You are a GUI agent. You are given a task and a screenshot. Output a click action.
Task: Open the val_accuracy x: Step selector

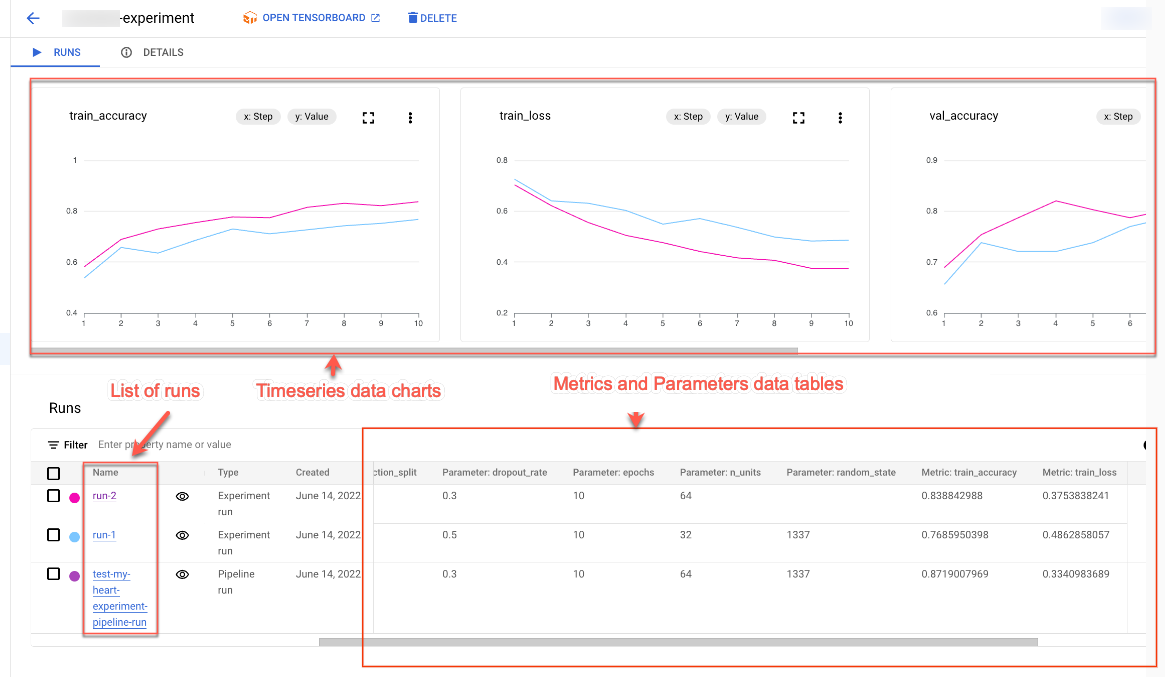coord(1118,116)
